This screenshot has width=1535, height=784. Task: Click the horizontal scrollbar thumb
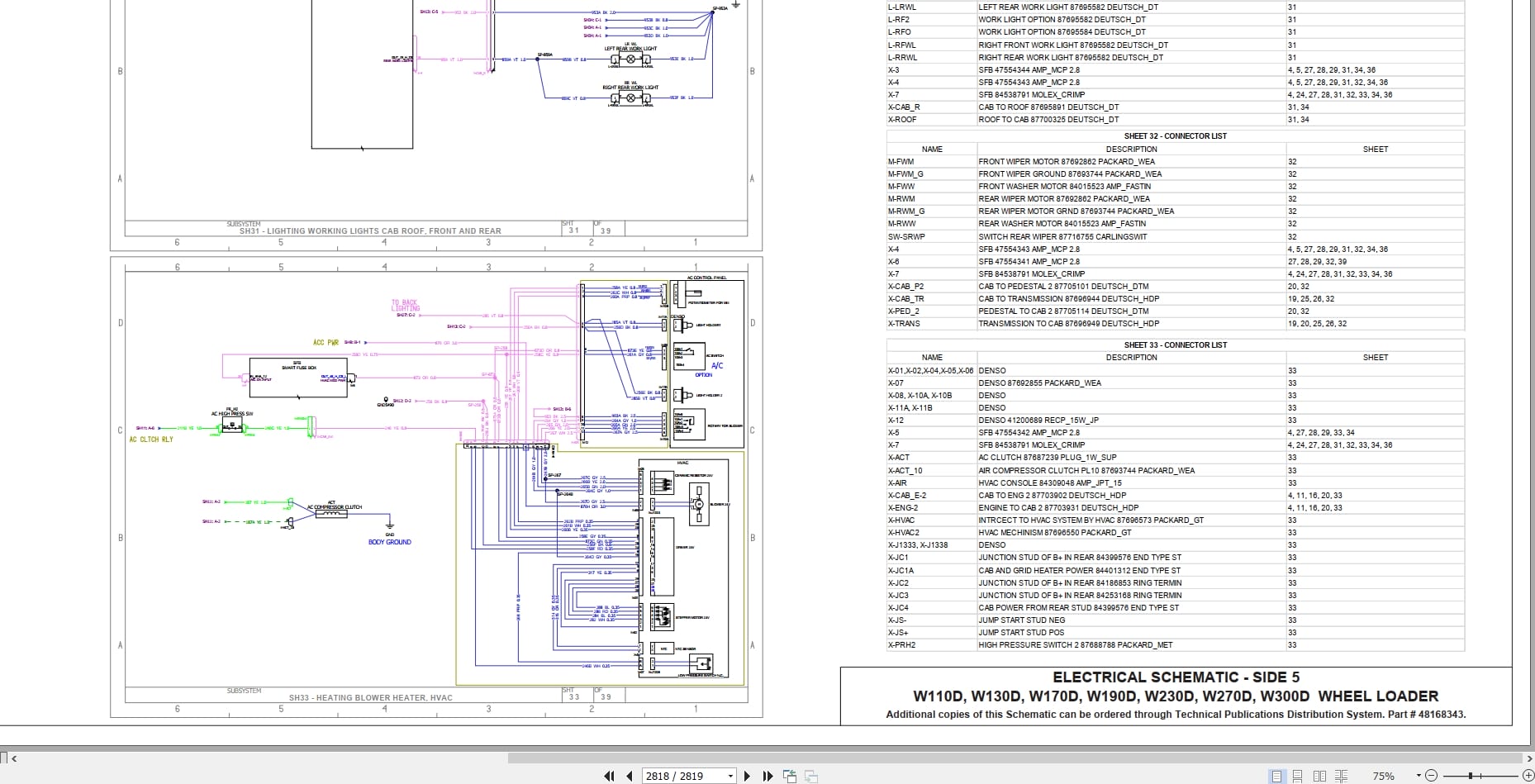pyautogui.click(x=1015, y=758)
